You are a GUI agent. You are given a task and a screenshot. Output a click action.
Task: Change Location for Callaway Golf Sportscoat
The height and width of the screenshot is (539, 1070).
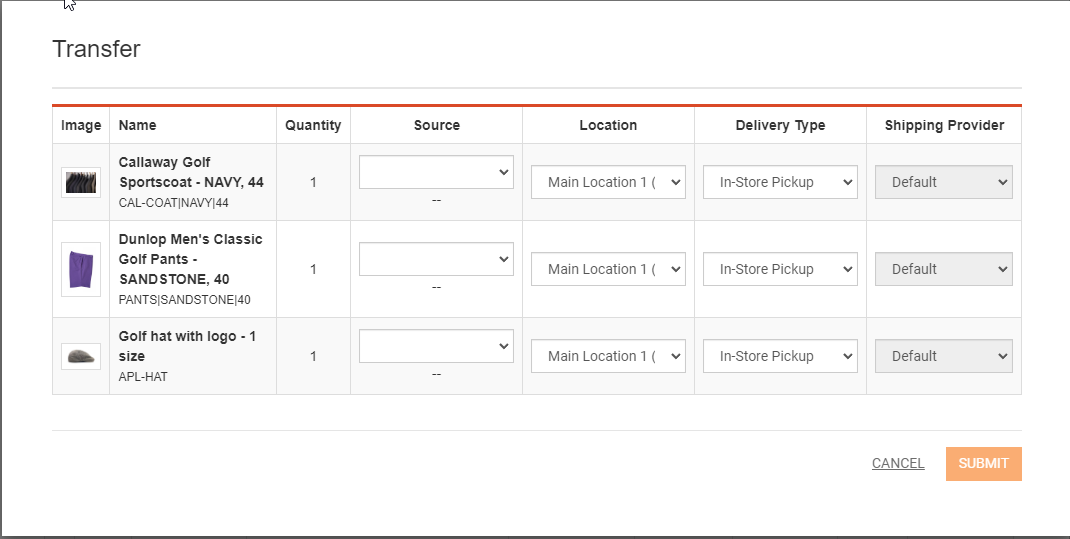[608, 182]
